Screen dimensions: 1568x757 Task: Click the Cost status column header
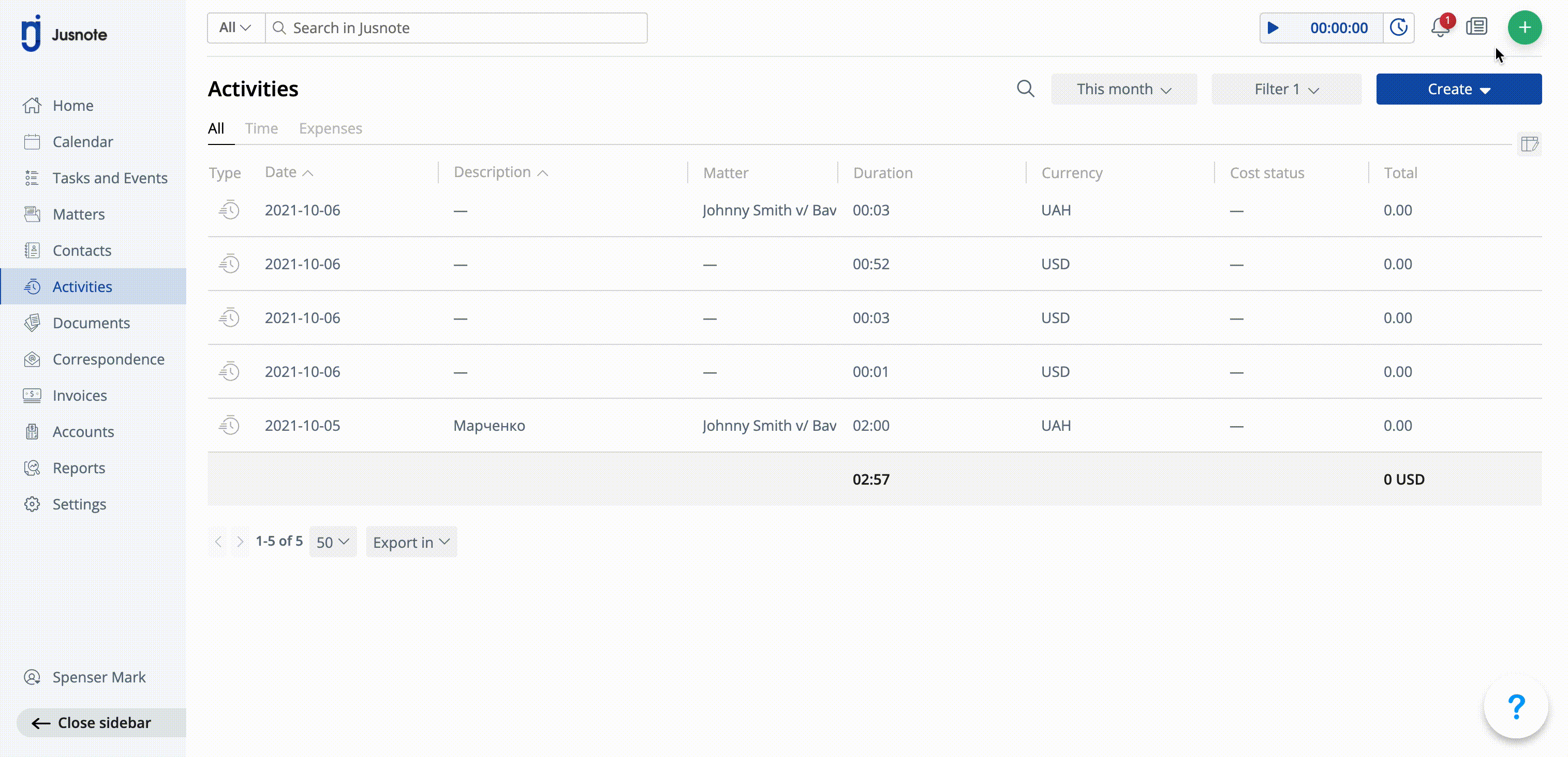click(x=1267, y=173)
